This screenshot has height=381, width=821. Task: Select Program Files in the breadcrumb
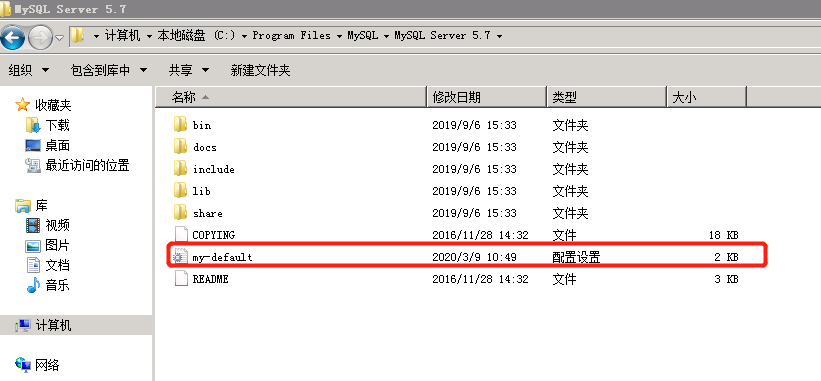pyautogui.click(x=292, y=36)
